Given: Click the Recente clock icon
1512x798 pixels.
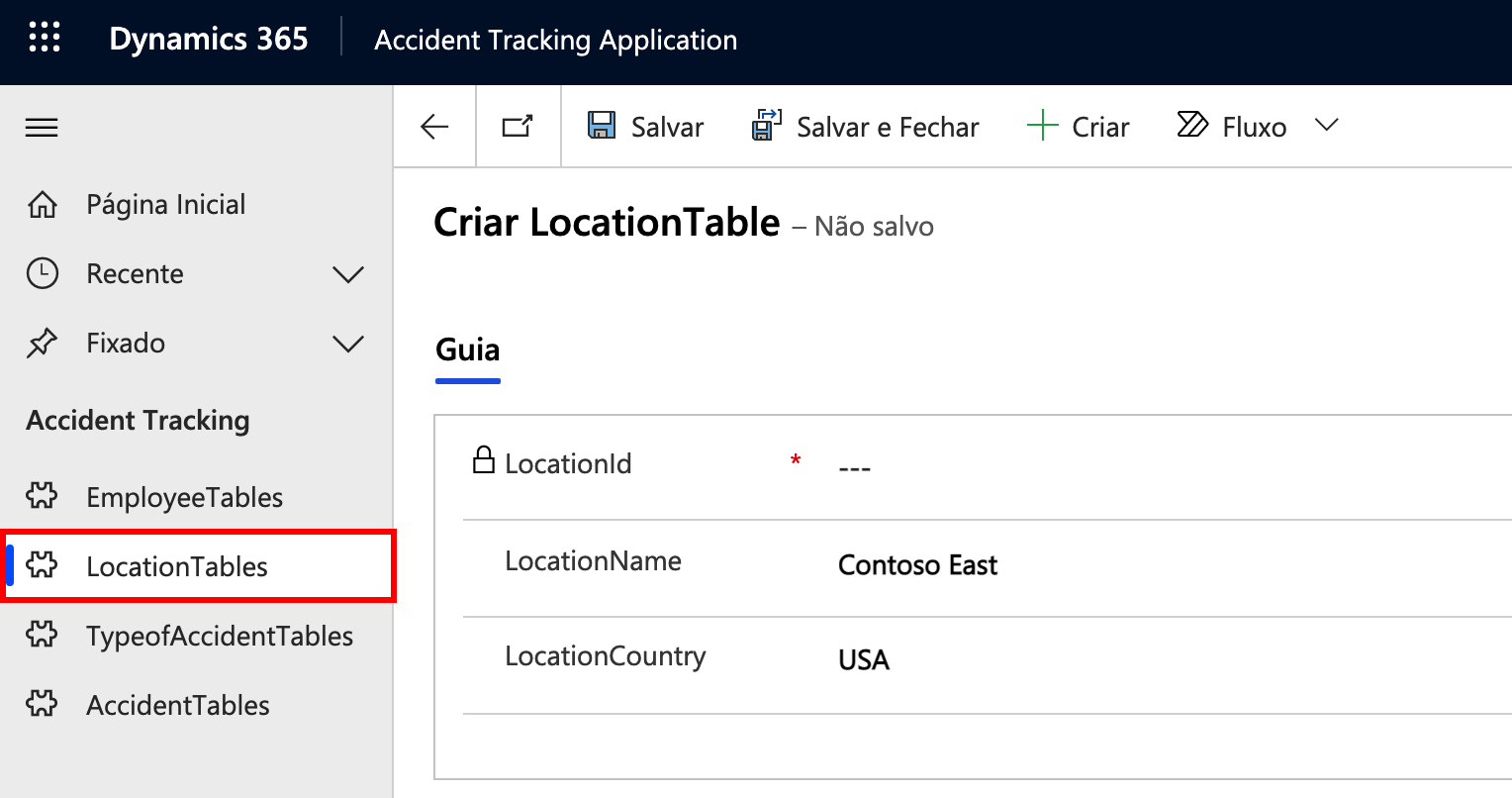Looking at the screenshot, I should point(43,274).
